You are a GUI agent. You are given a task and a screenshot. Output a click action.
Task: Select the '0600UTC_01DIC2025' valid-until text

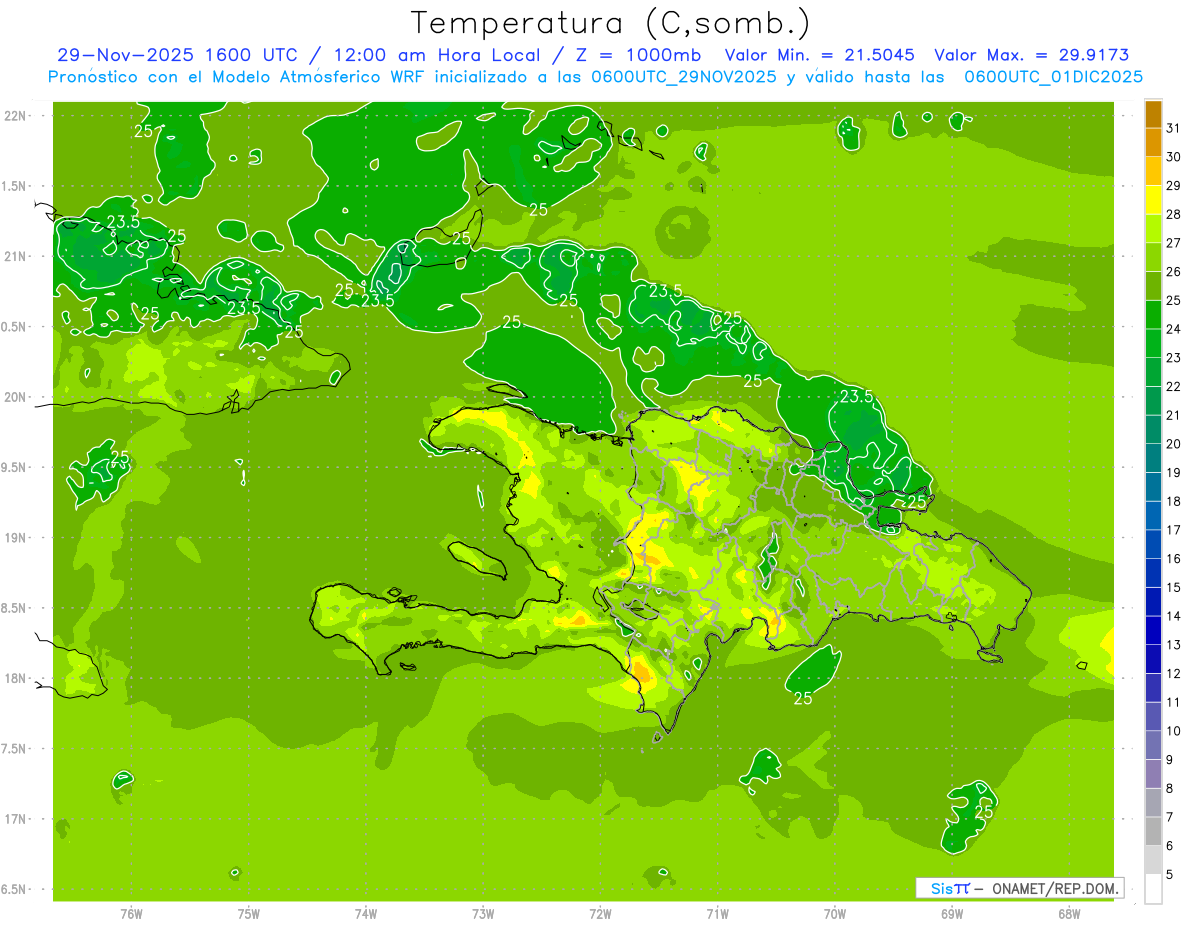[1054, 77]
